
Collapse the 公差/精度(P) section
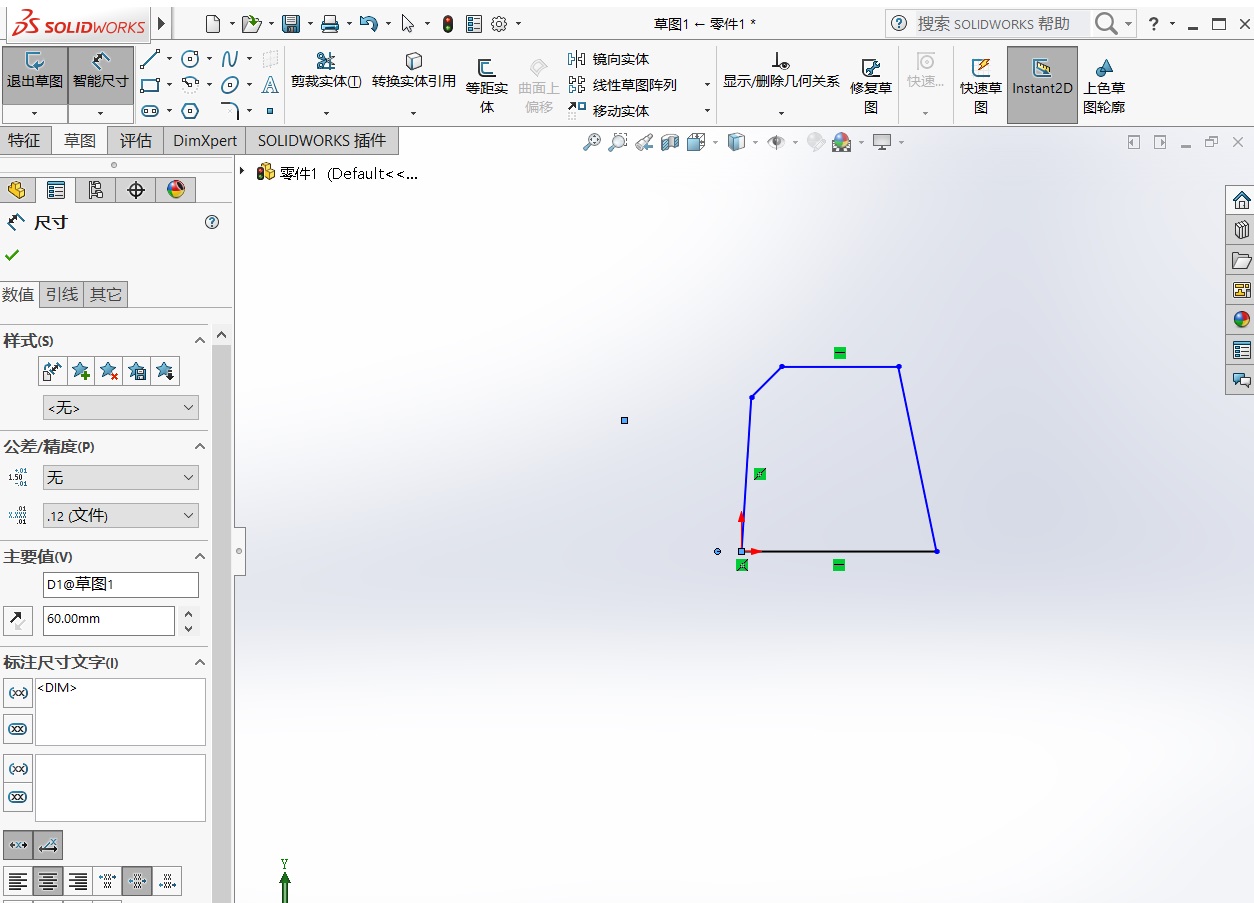(x=199, y=447)
